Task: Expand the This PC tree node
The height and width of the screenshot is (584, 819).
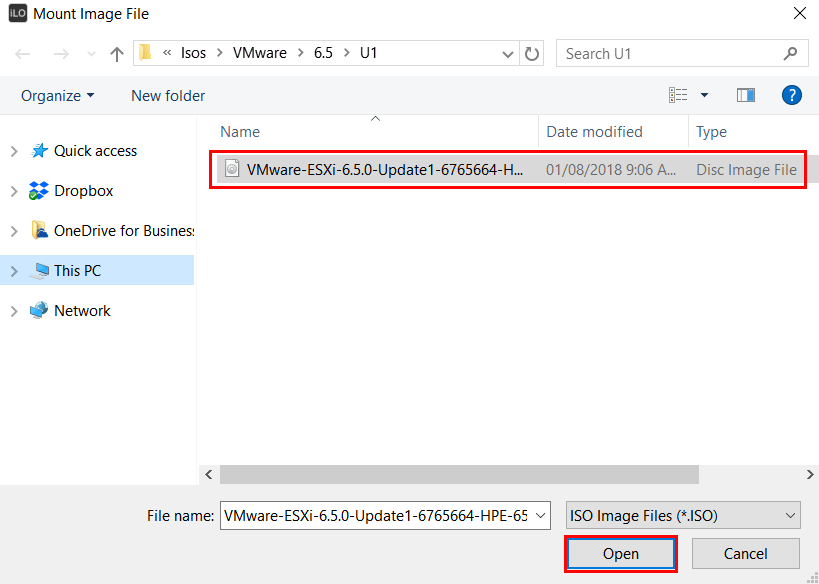Action: (x=14, y=271)
